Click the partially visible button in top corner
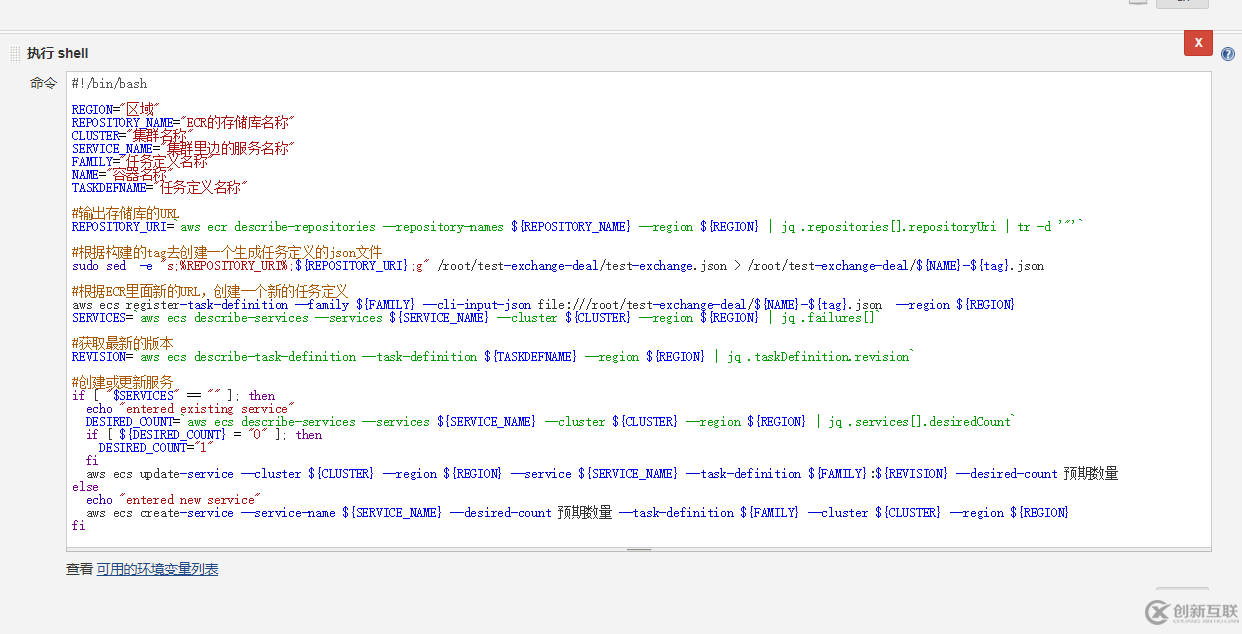1242x634 pixels. [1184, 3]
